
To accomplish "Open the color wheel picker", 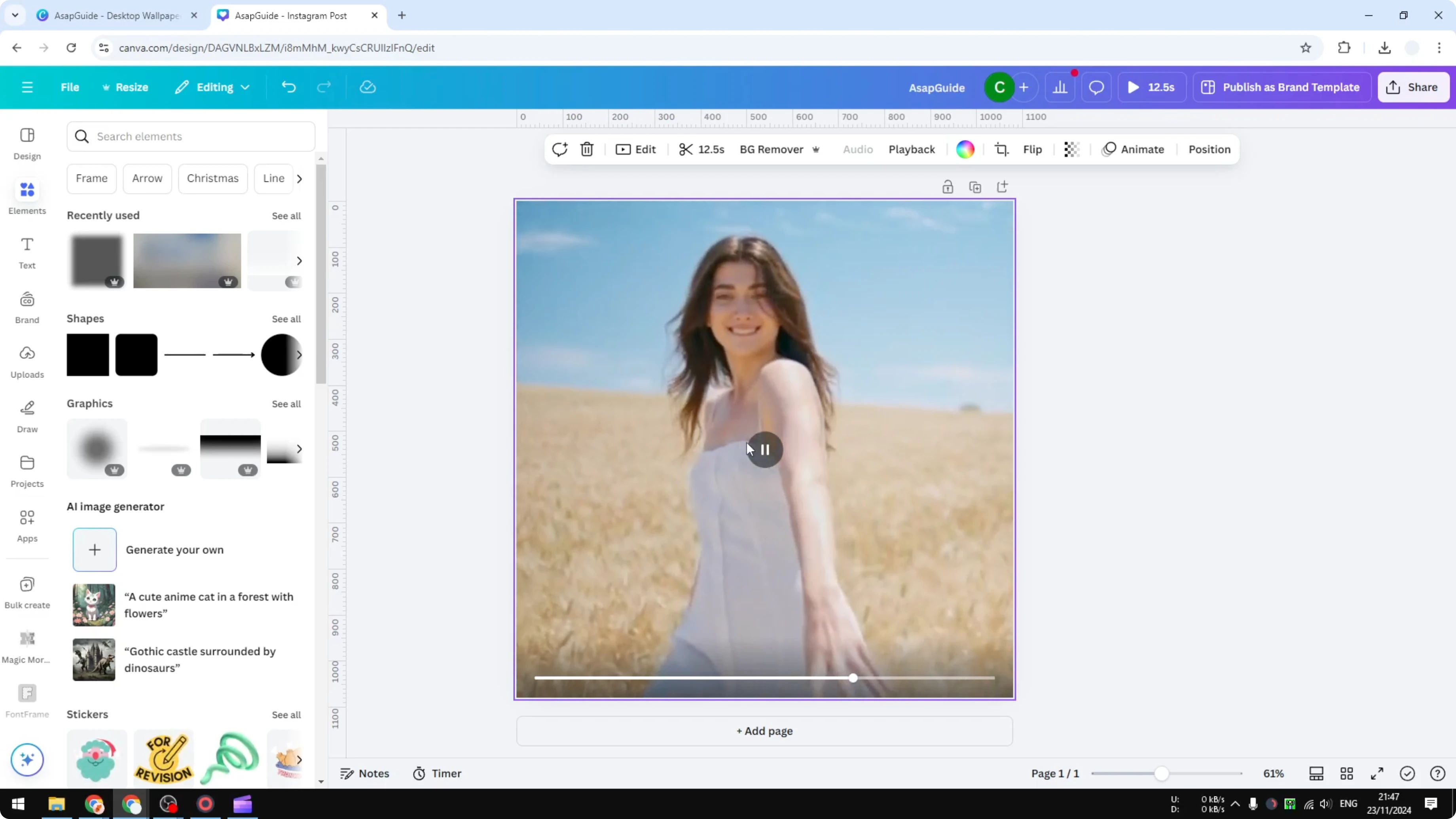I will click(x=965, y=149).
